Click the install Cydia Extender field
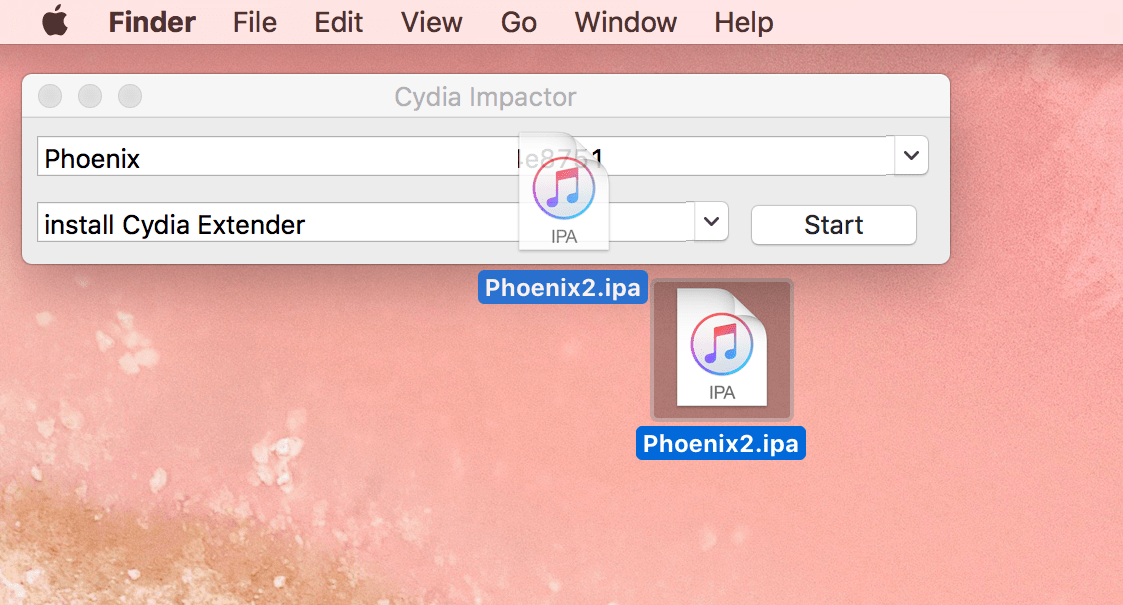 [x=366, y=222]
